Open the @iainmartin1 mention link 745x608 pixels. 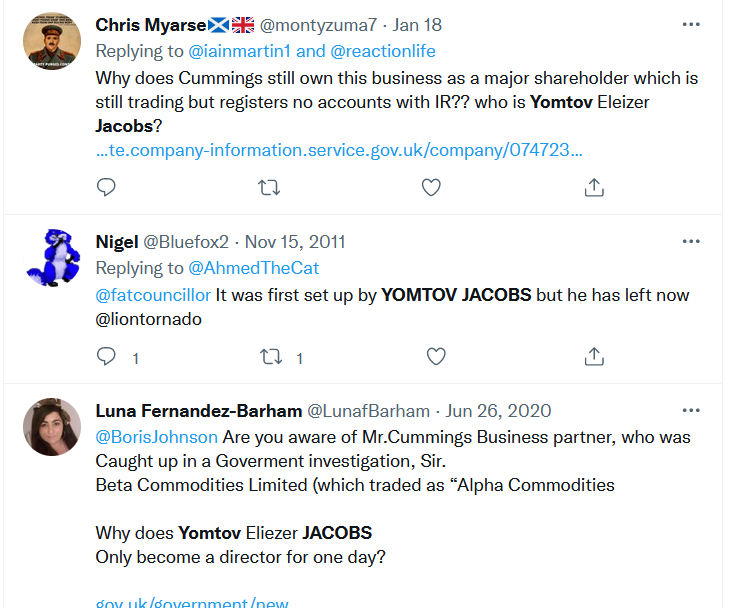tap(239, 51)
